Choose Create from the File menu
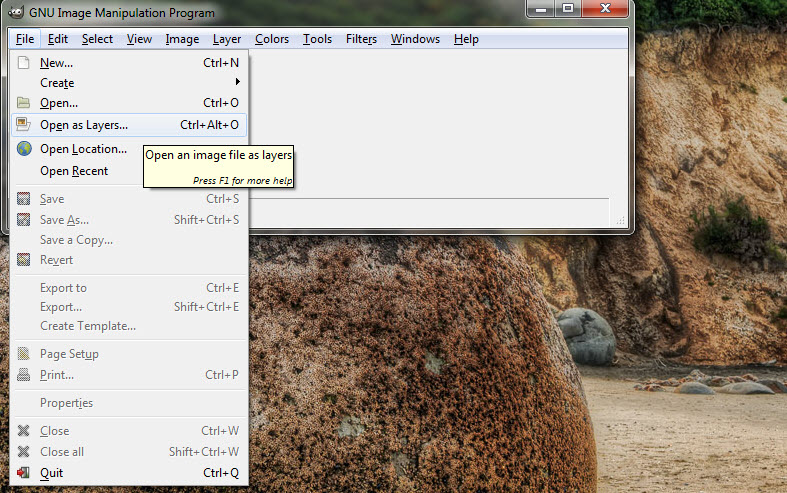 pyautogui.click(x=129, y=83)
